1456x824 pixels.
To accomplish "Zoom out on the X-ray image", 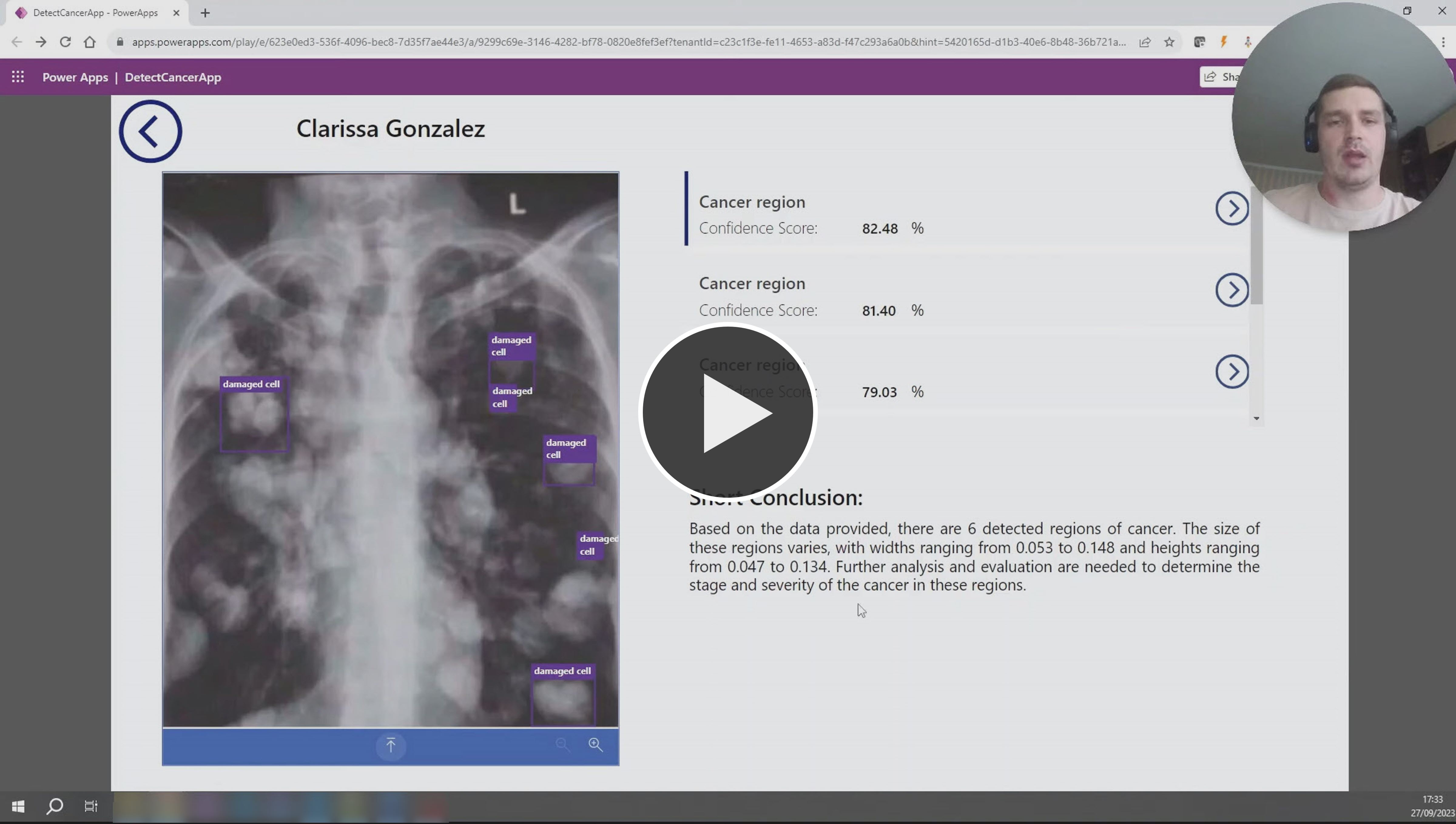I will click(x=563, y=744).
